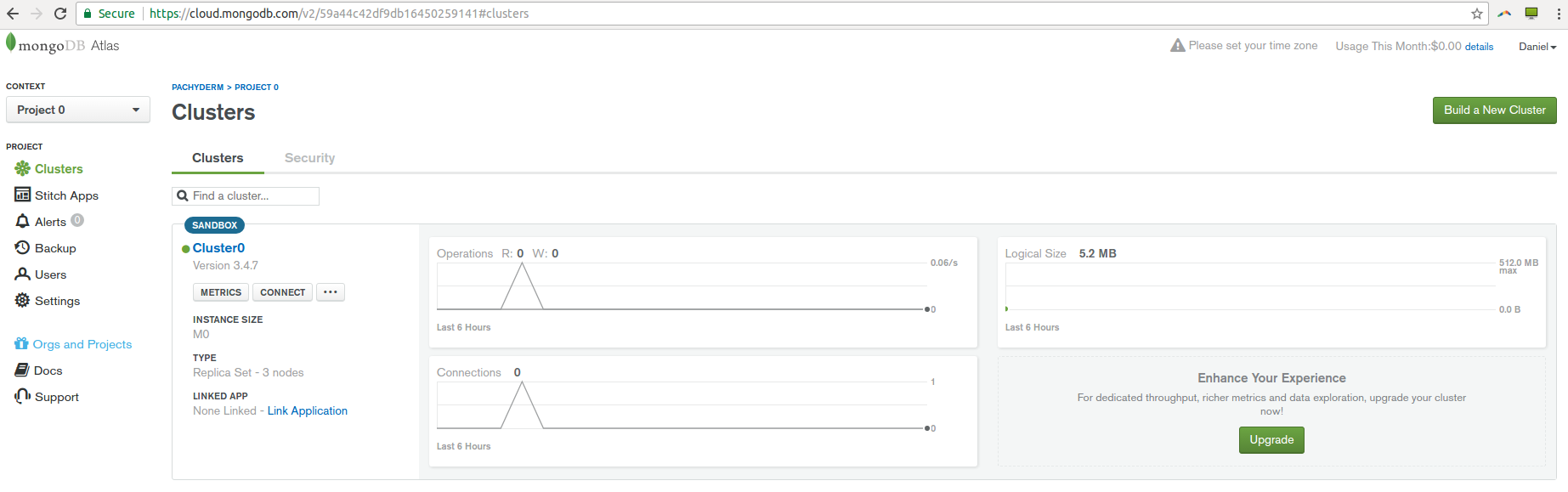Expand the Project 0 context dropdown
1568x492 pixels.
point(78,110)
